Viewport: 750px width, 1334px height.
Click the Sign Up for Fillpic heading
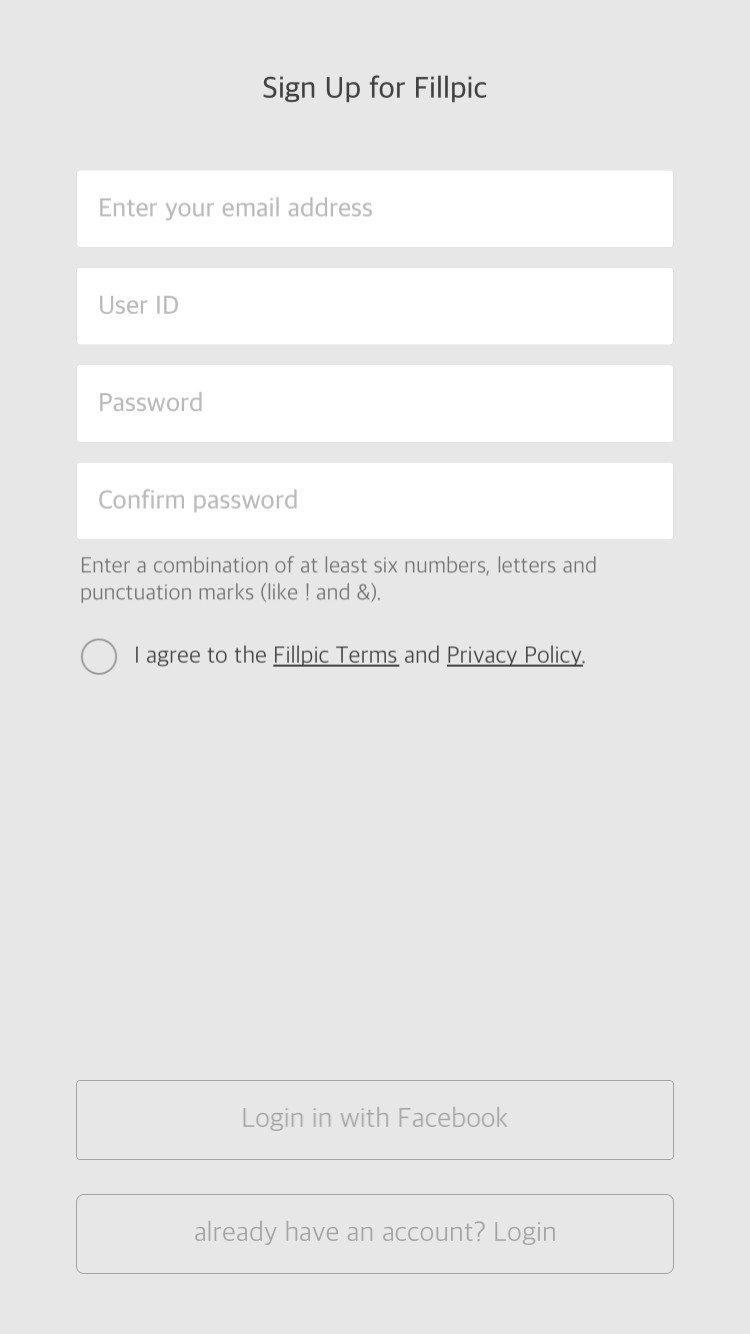(374, 88)
